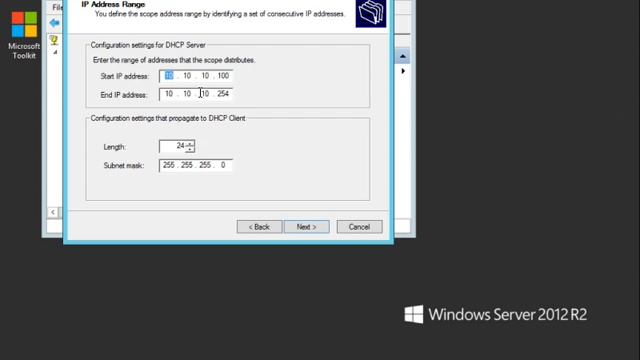Open the Microsoft Toolkit desktop shortcut
The image size is (640, 360).
coord(24,35)
